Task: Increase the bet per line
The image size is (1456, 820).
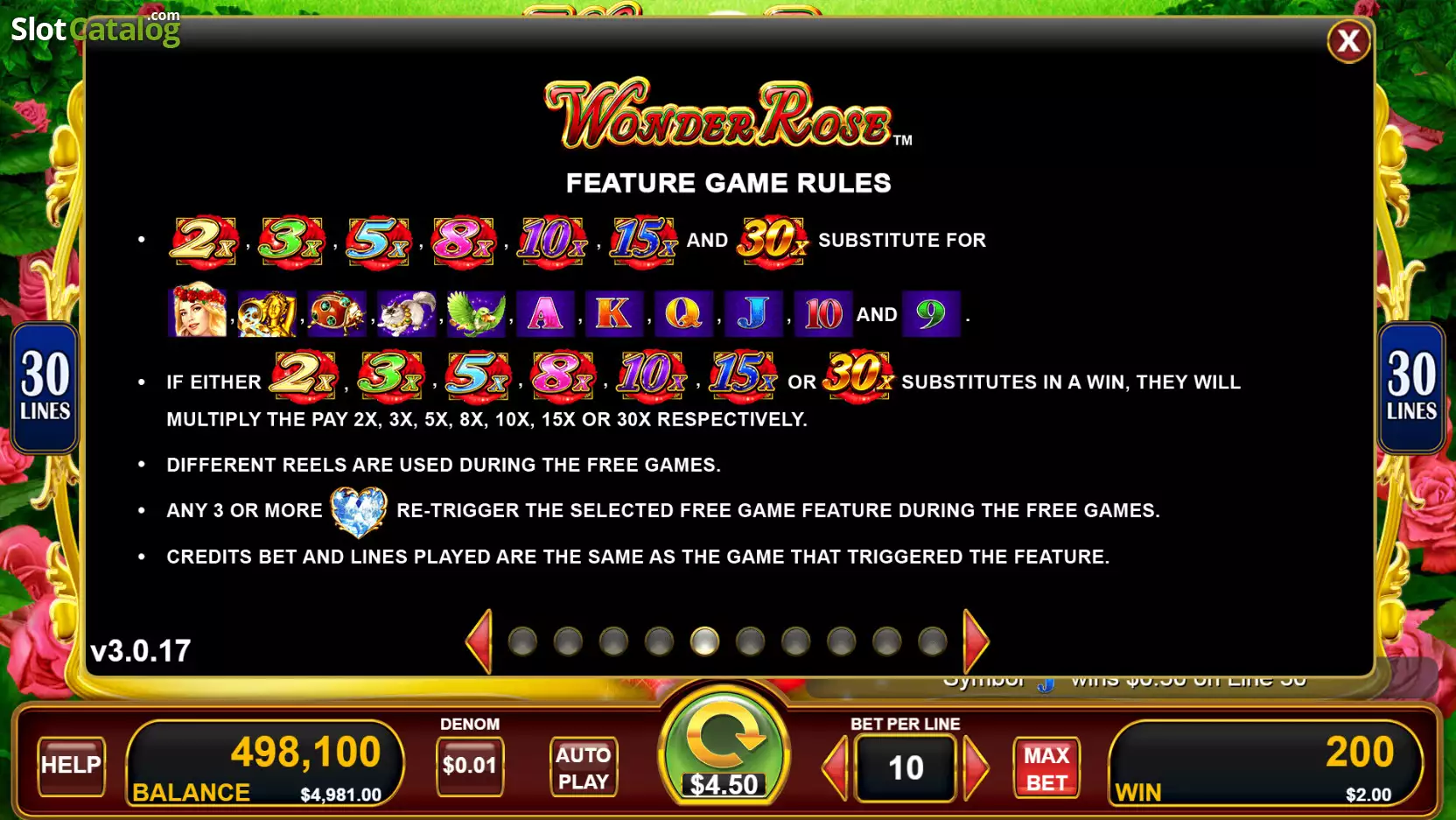Action: coord(976,767)
